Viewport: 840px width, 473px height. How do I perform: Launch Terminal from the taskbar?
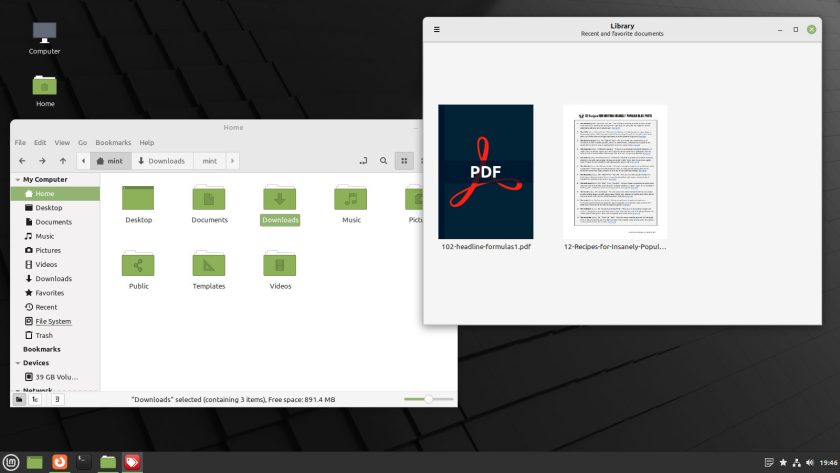point(84,462)
